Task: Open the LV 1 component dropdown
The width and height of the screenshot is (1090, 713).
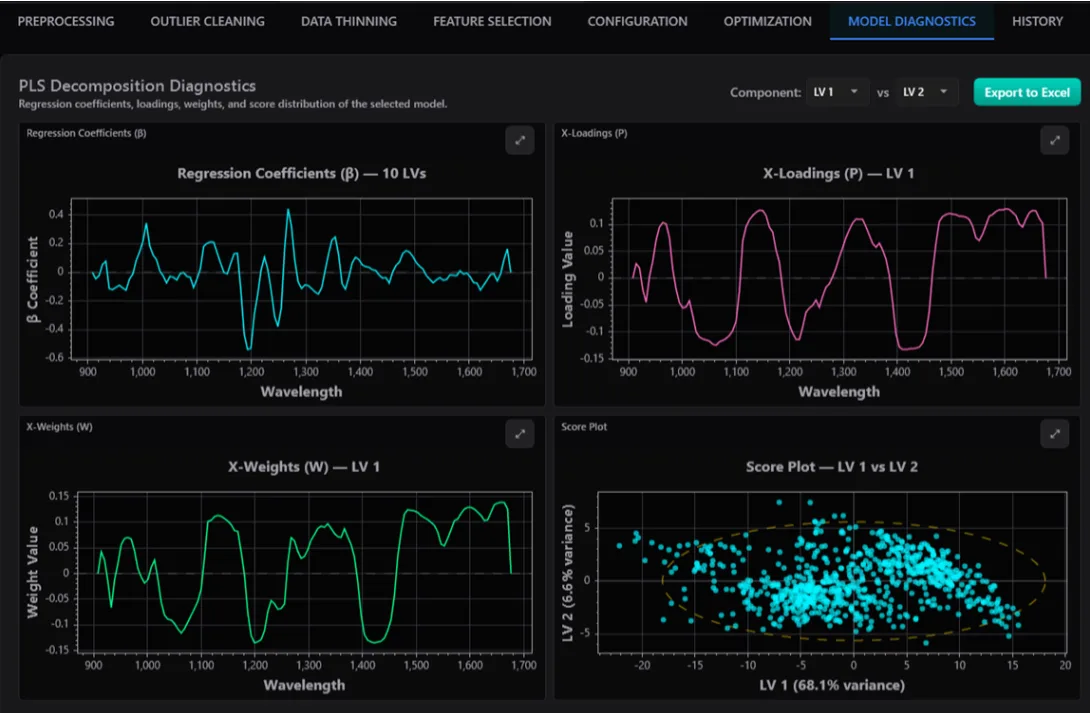Action: [x=836, y=92]
